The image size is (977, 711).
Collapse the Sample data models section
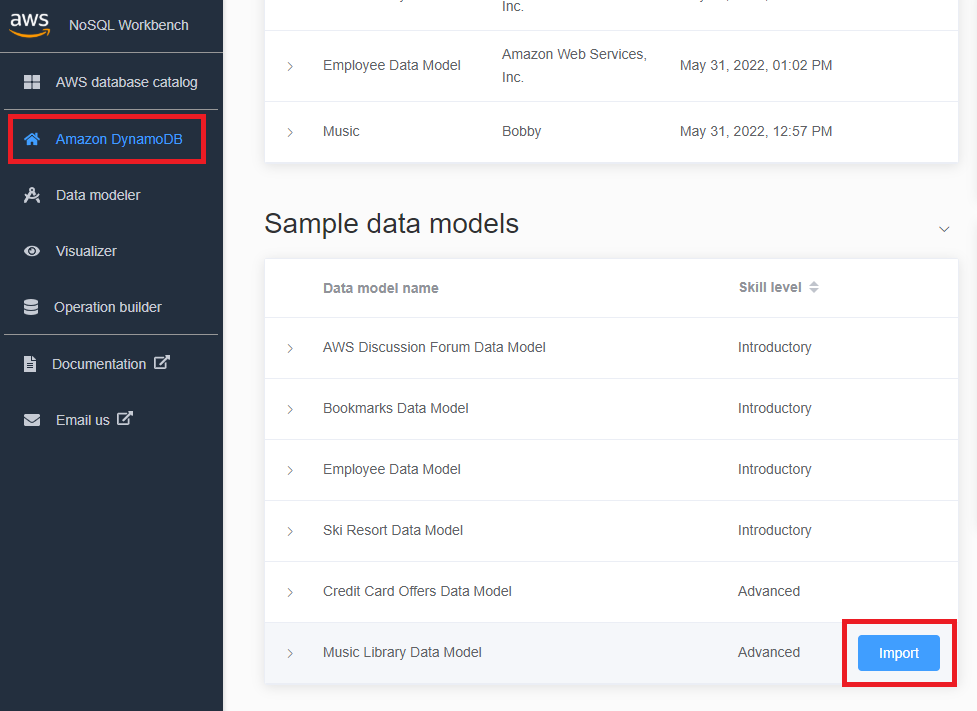tap(943, 228)
